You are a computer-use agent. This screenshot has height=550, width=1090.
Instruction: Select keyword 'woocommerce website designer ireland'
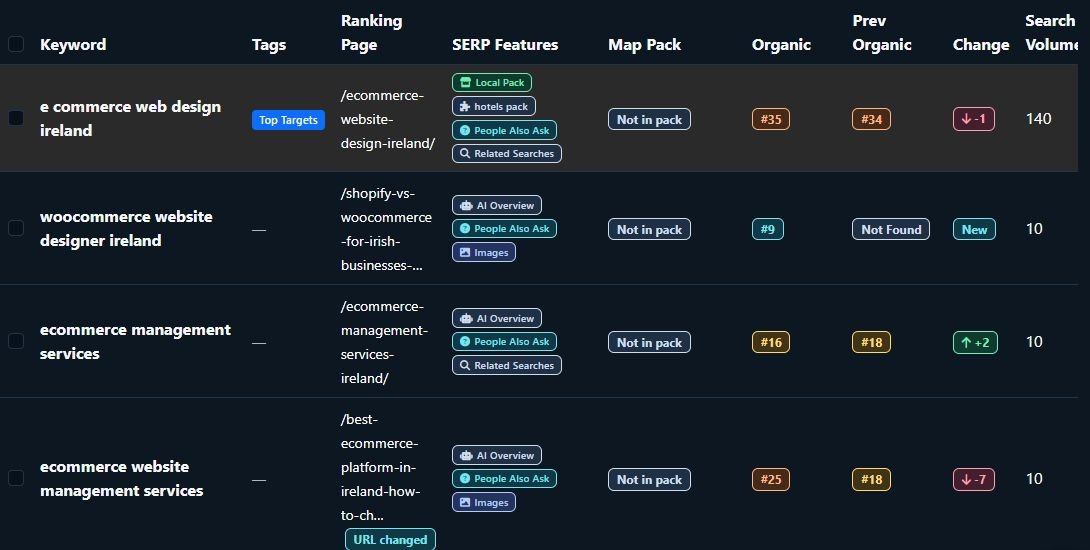[126, 228]
